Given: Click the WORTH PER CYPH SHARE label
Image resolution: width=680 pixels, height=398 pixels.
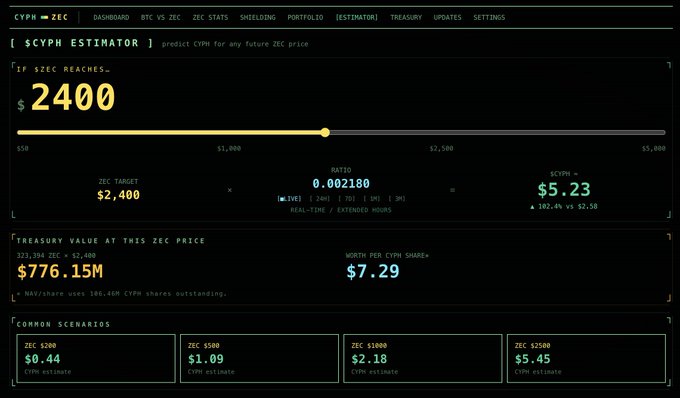Looking at the screenshot, I should point(387,255).
